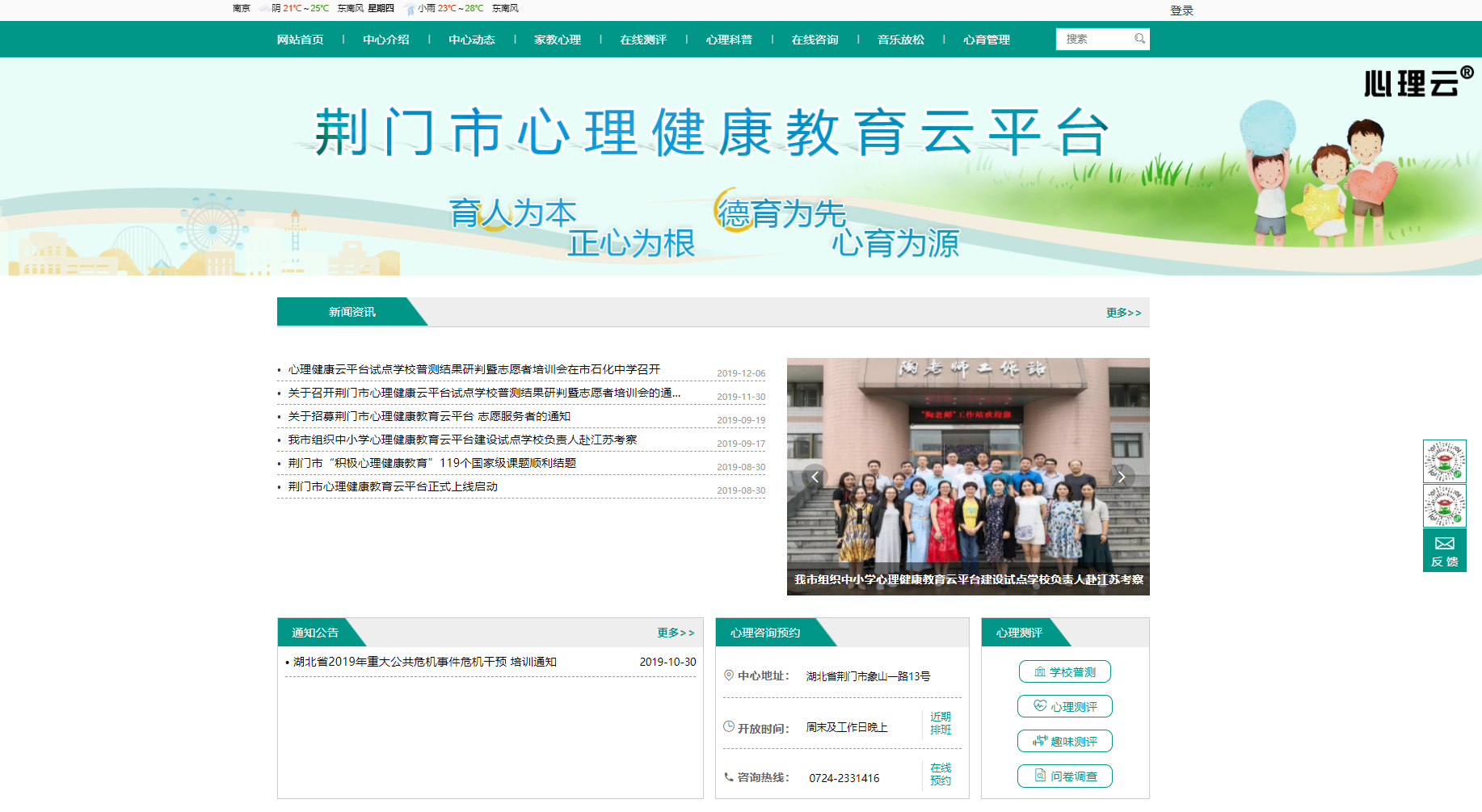The image size is (1482, 812).
Task: Click date 2019-12-06 in news list
Action: click(x=741, y=373)
